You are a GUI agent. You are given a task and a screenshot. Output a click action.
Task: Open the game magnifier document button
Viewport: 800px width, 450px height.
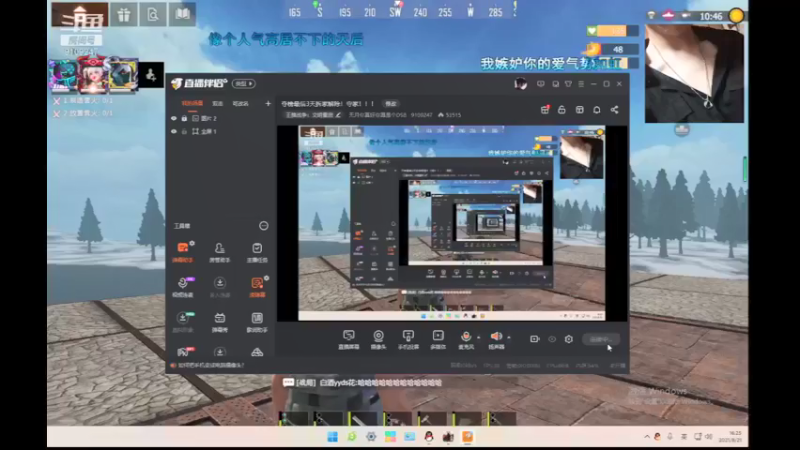click(x=153, y=15)
